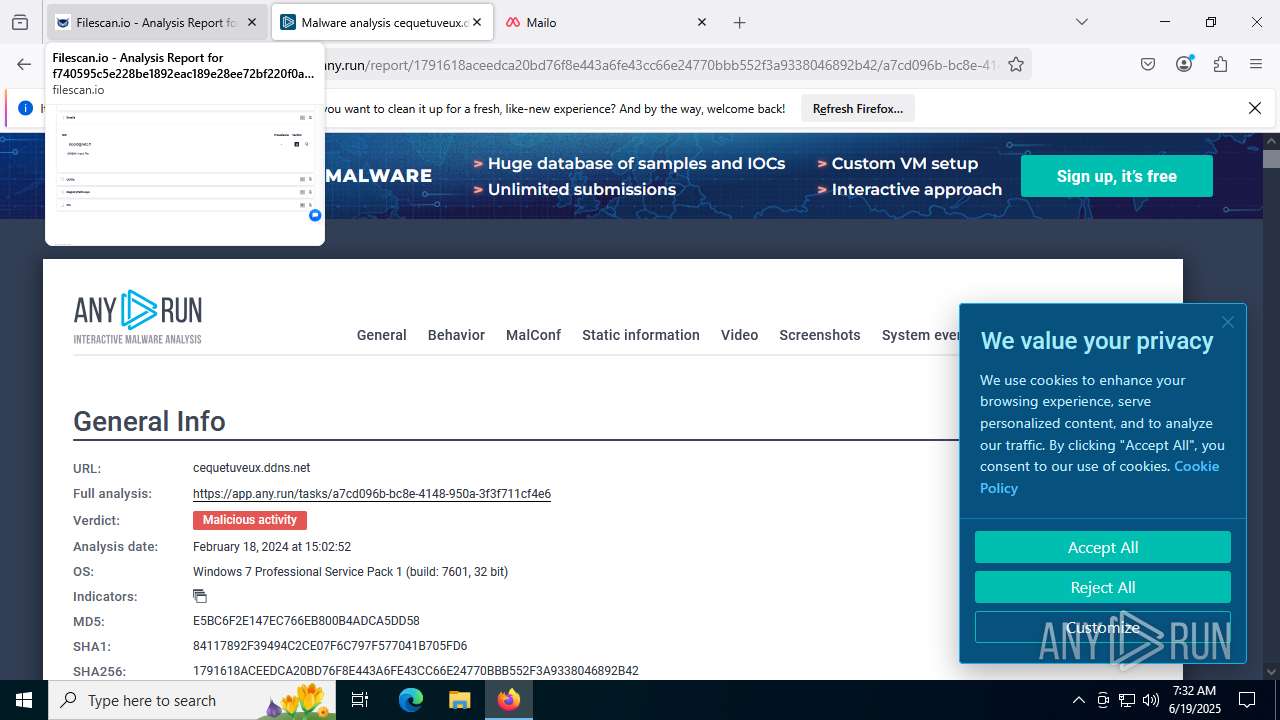1280x720 pixels.
Task: Bookmark this page with star icon
Action: pos(1016,64)
